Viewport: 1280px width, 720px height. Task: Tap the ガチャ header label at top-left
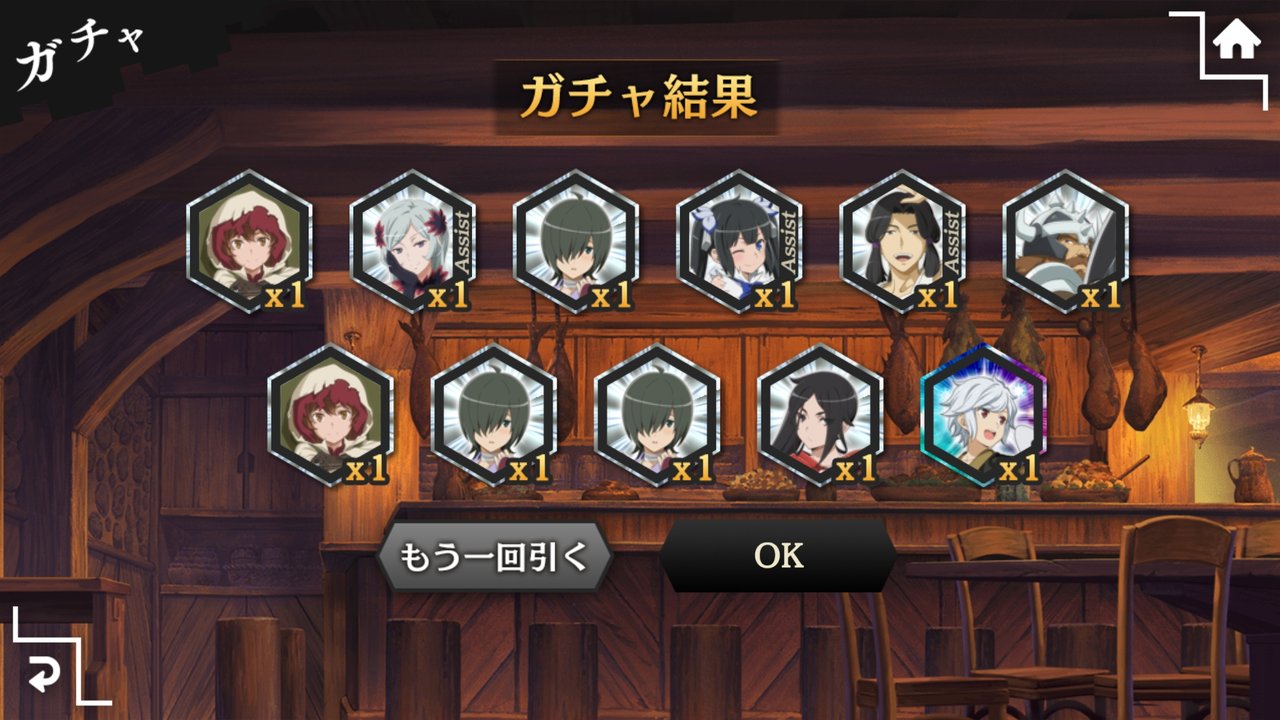[x=80, y=54]
